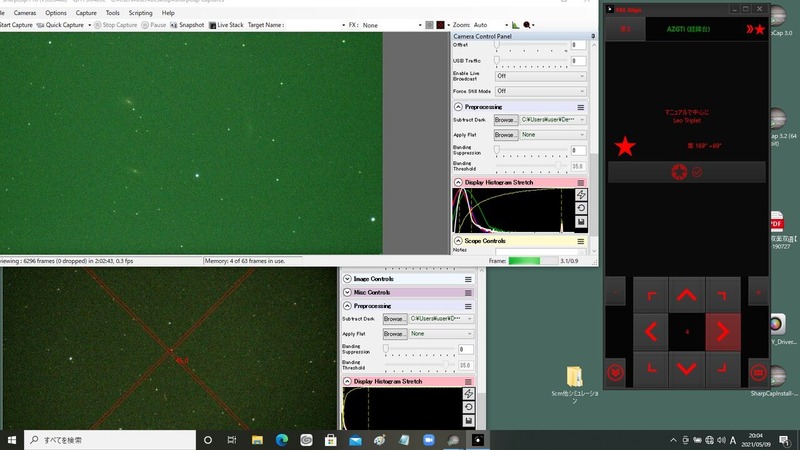800x450 pixels.
Task: Click the large red star in PAE Align
Action: tap(625, 147)
